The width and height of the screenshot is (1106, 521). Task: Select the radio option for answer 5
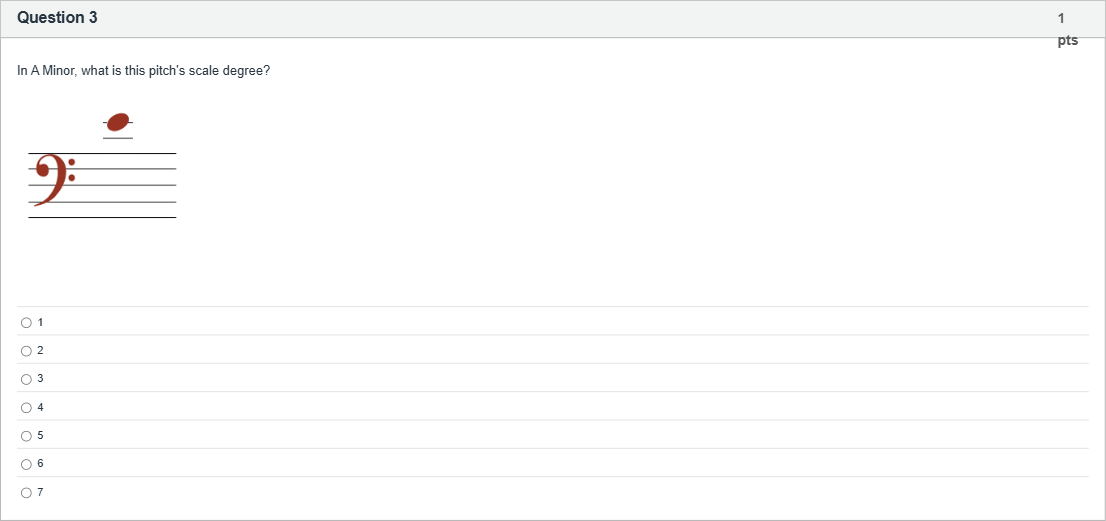point(26,436)
